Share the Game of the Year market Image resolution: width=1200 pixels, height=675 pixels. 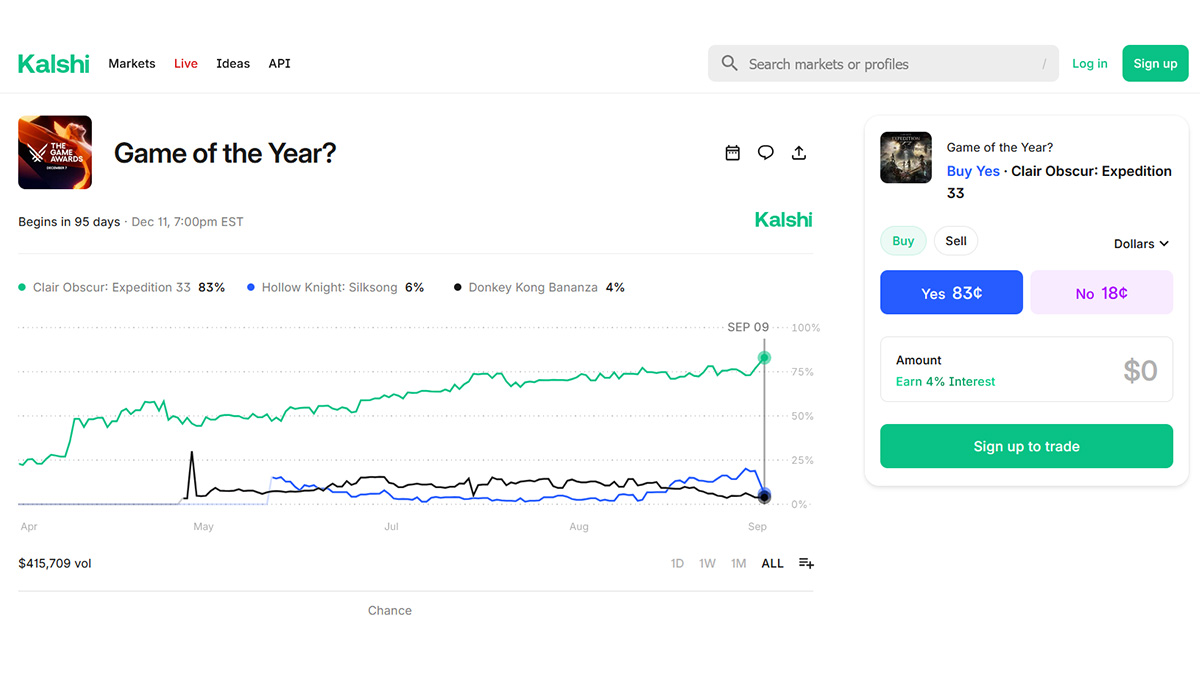tap(799, 152)
